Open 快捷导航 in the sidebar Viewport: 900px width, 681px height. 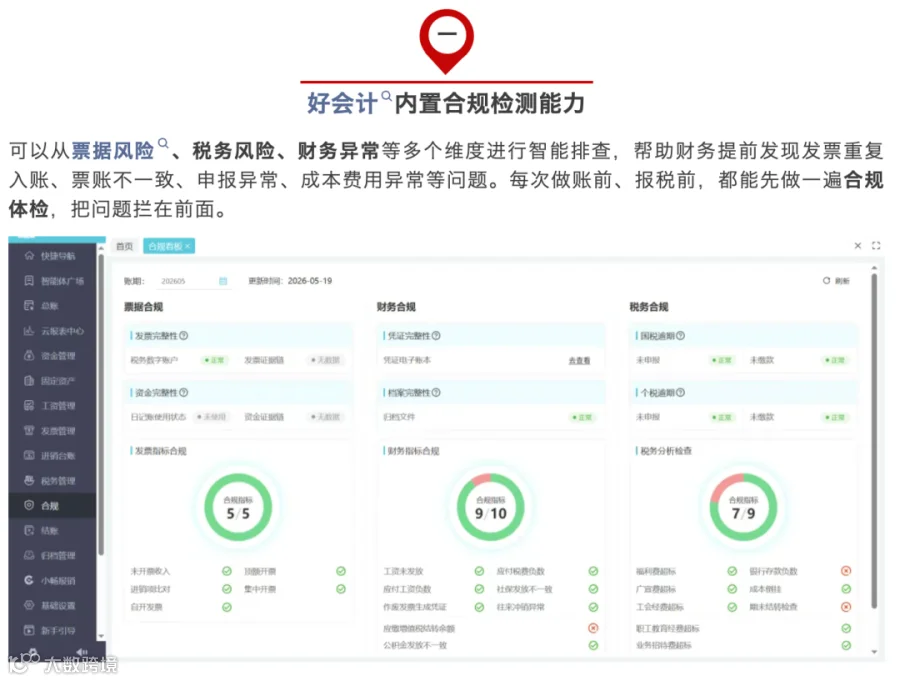pos(51,256)
